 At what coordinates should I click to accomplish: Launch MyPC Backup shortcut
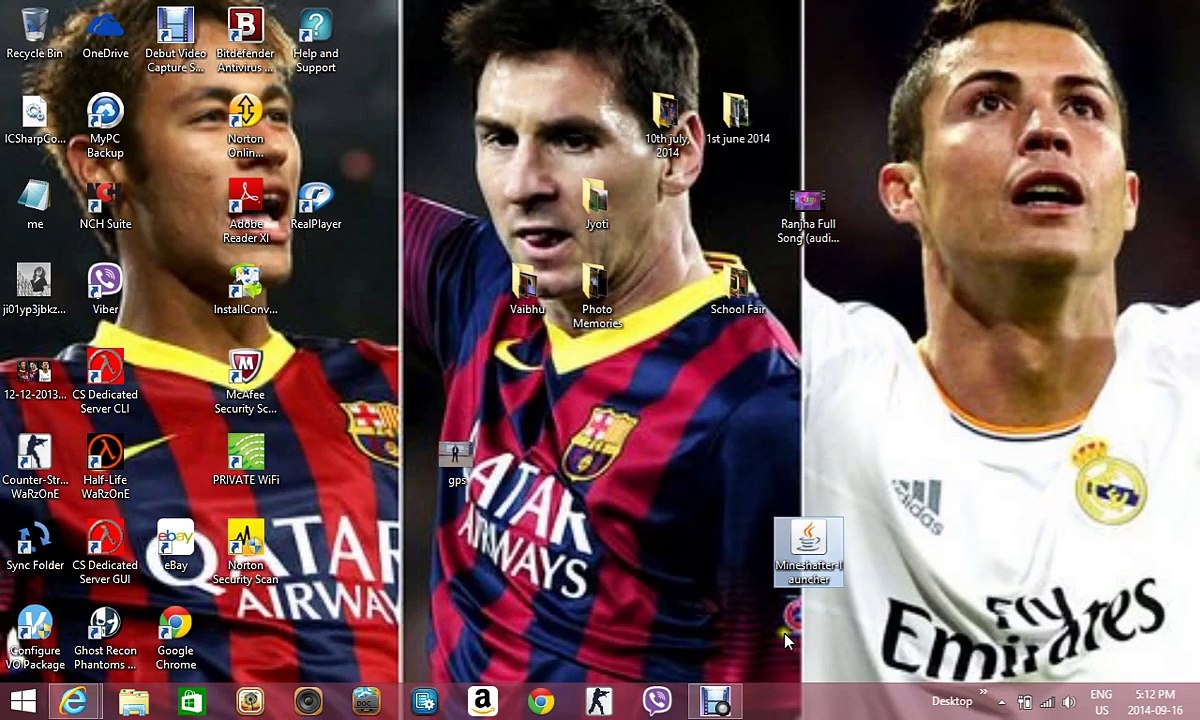pos(105,126)
